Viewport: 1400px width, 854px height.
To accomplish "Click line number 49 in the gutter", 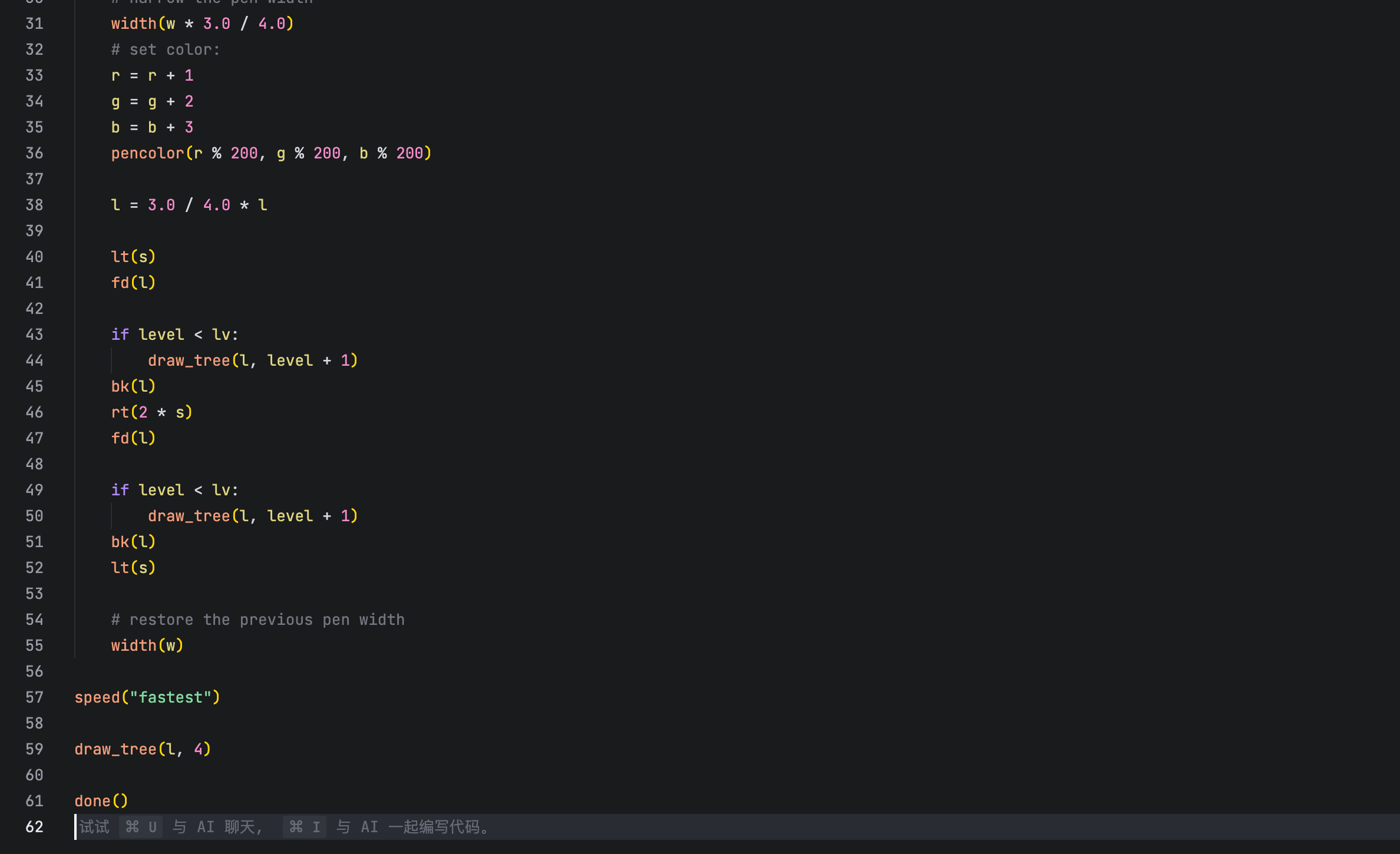I will click(x=34, y=490).
